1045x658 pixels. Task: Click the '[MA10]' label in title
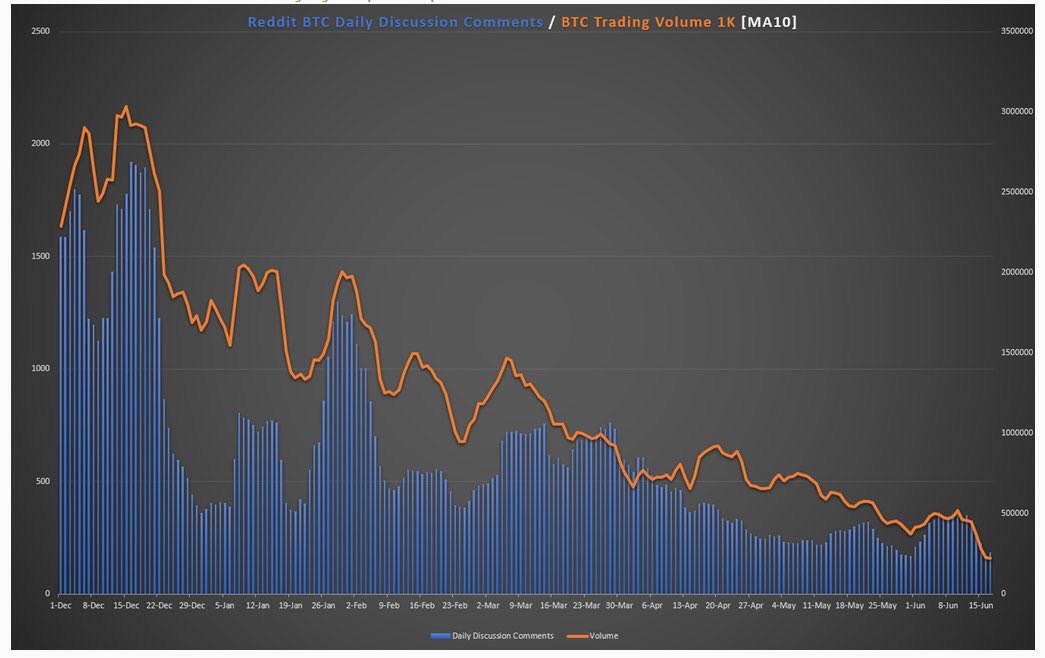pyautogui.click(x=768, y=22)
